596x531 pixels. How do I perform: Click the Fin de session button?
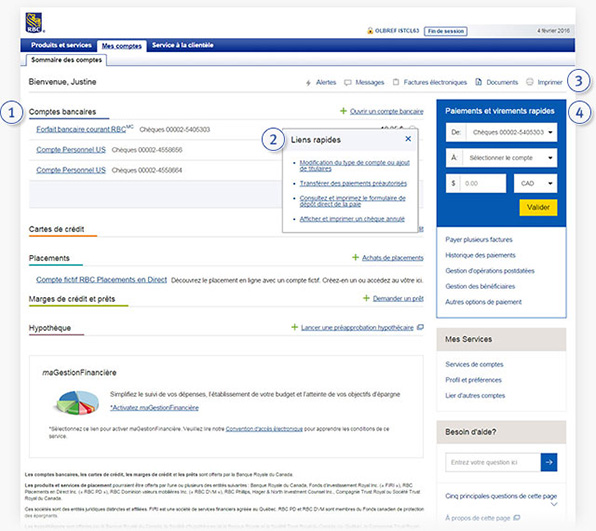[x=445, y=31]
